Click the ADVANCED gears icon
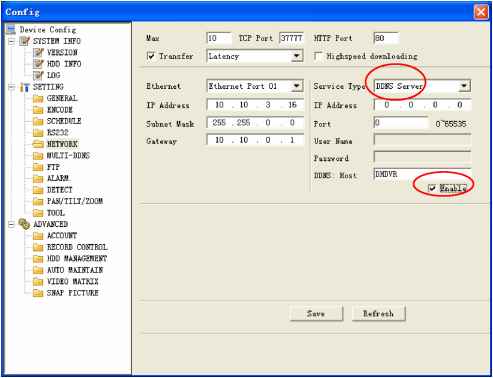This screenshot has width=493, height=378. tap(24, 224)
